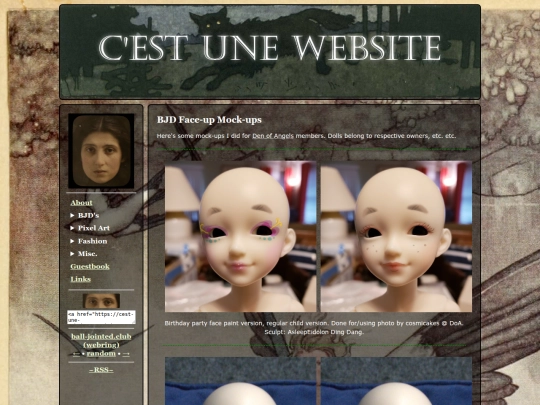540x405 pixels.
Task: Click the C'est Une Website header banner
Action: (270, 52)
